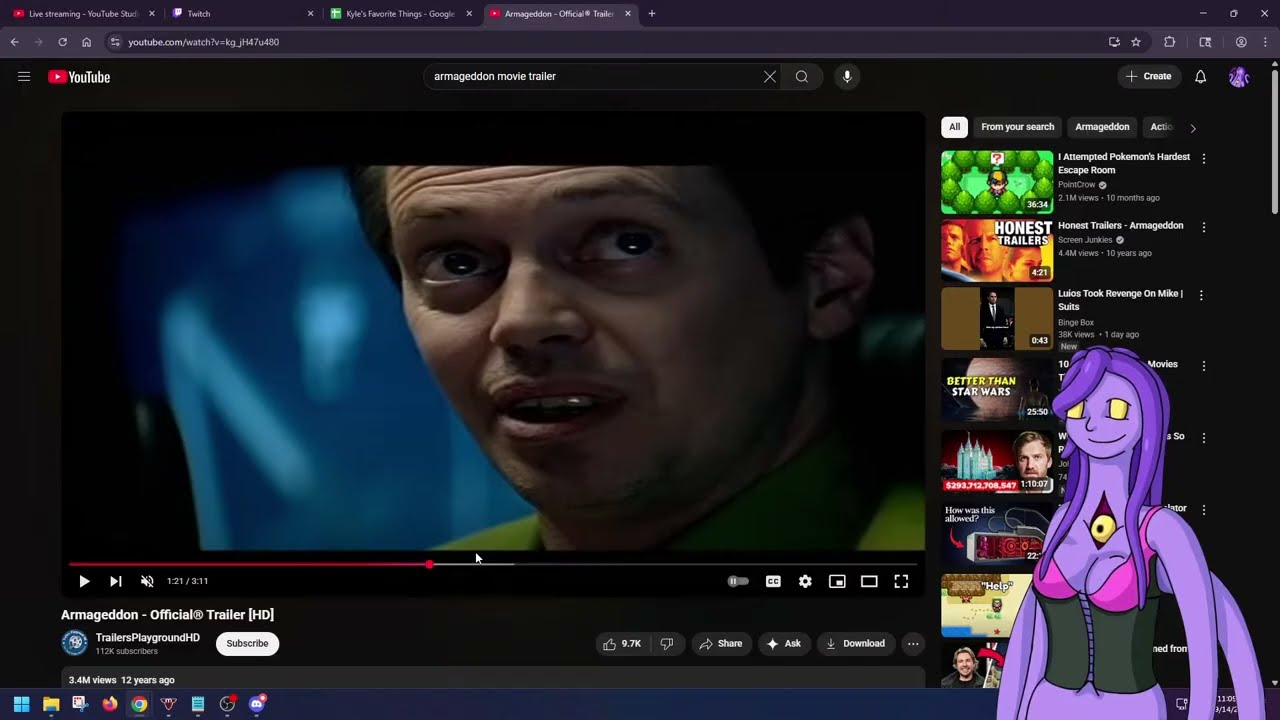
Task: Open Chrome extensions puzzle icon
Action: click(1169, 42)
